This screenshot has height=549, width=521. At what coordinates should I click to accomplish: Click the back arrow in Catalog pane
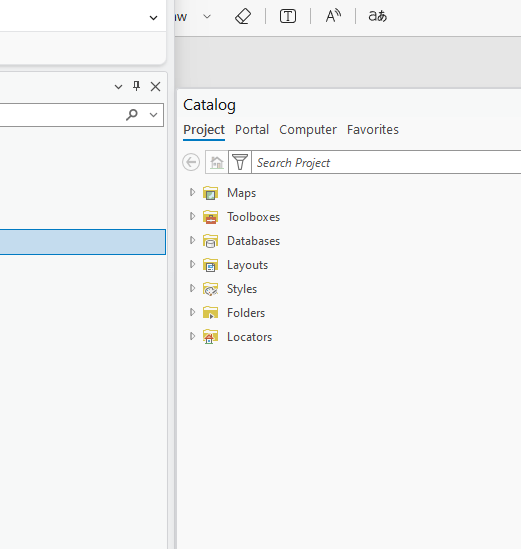tap(191, 162)
